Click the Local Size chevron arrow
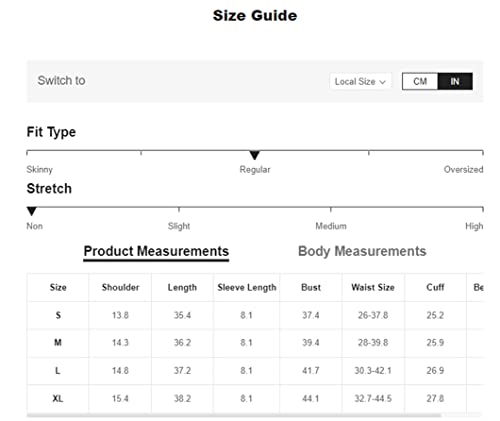 click(382, 82)
